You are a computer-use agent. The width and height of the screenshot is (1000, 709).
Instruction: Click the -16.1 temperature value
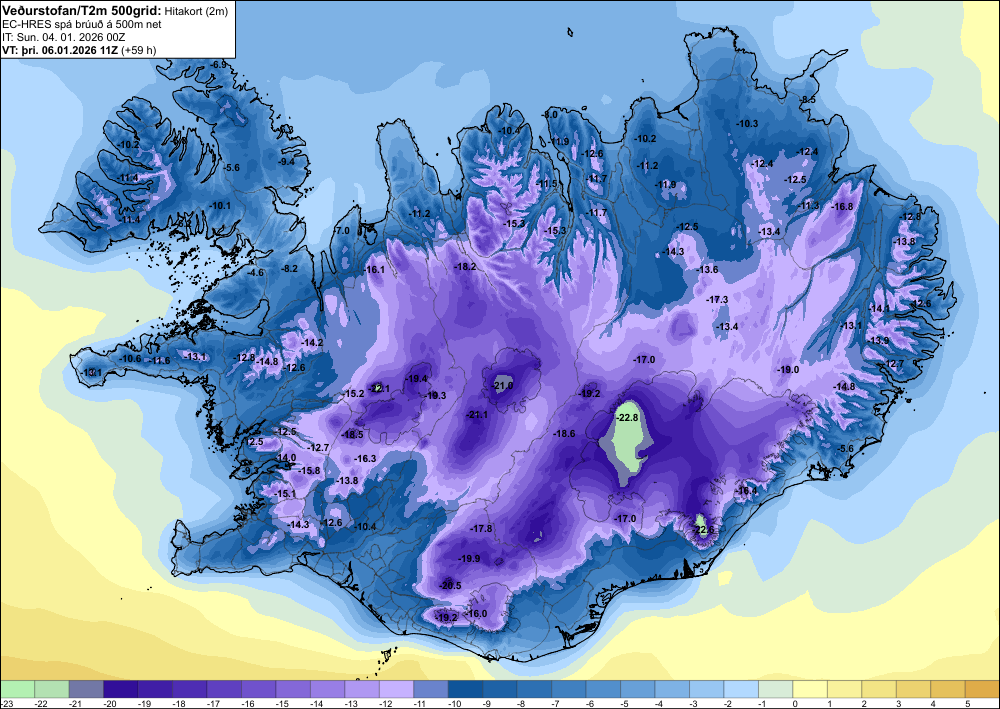coord(374,270)
